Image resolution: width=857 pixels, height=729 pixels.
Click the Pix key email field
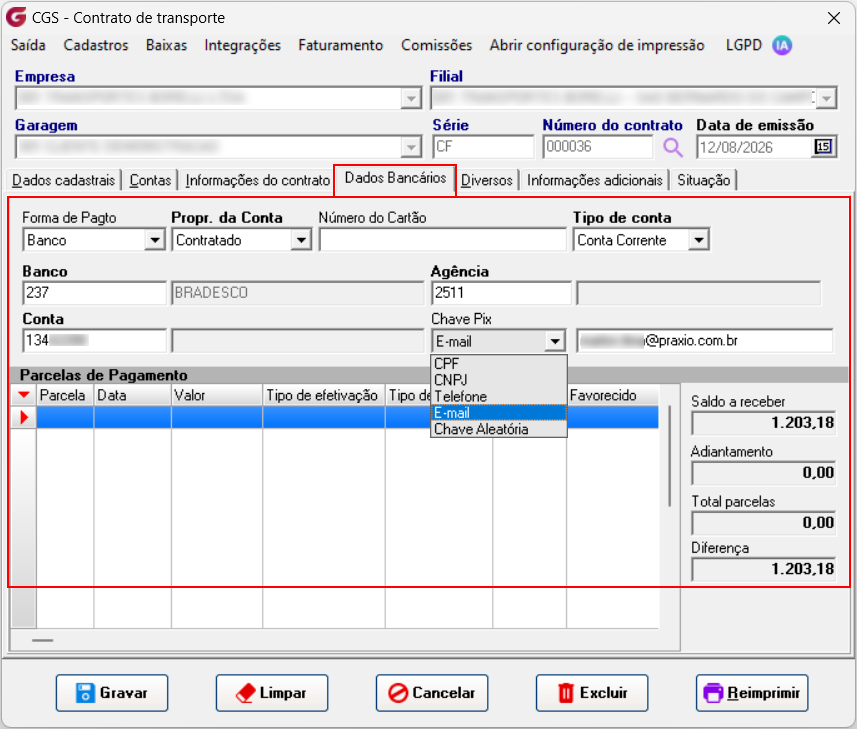(x=705, y=340)
